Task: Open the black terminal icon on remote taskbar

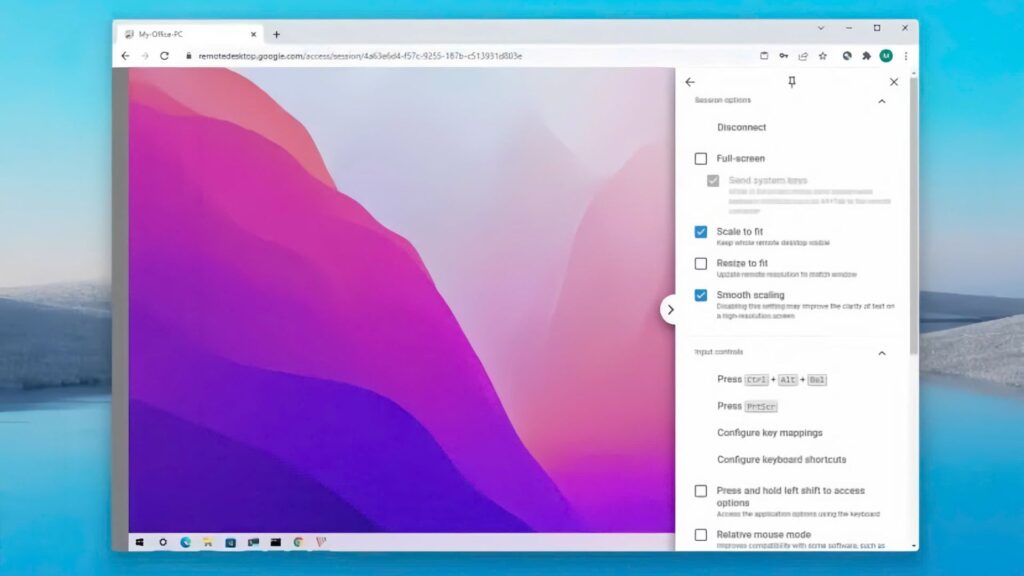Action: tap(276, 542)
